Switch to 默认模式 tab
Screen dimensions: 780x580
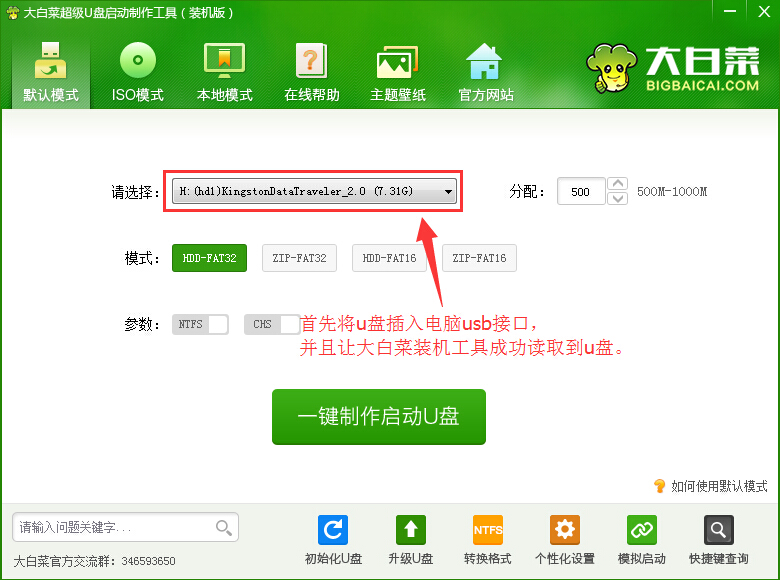click(51, 72)
